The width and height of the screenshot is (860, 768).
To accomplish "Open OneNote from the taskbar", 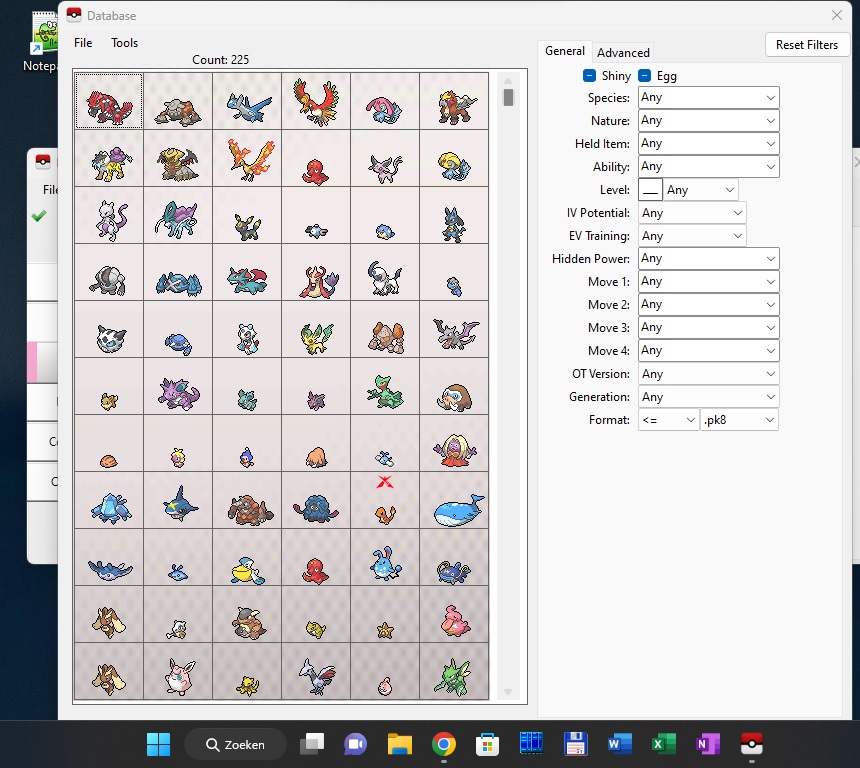I will 708,744.
